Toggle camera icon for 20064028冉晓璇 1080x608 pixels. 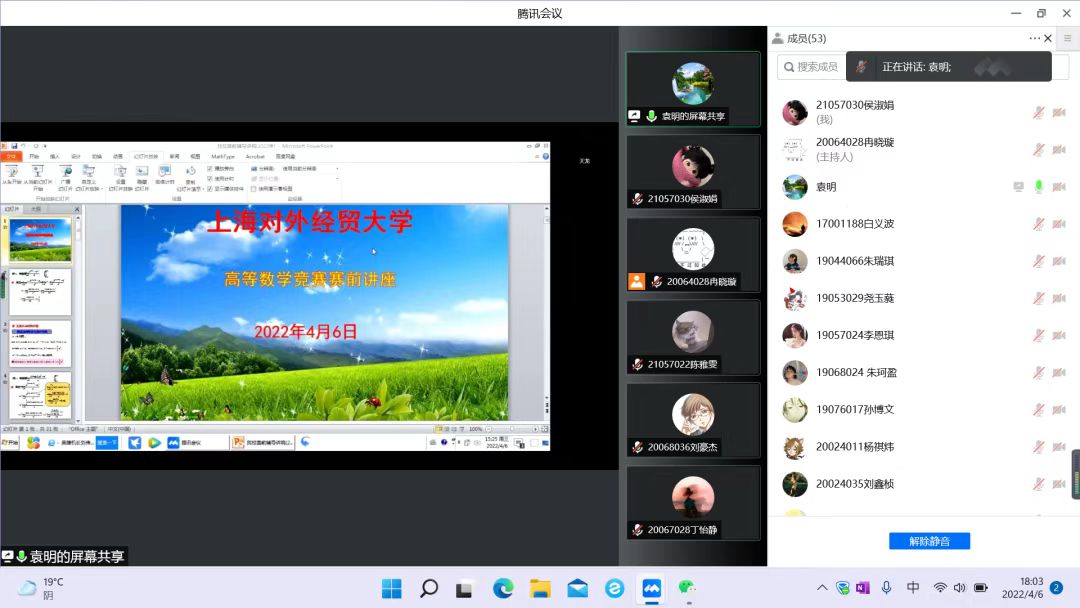pyautogui.click(x=1058, y=149)
